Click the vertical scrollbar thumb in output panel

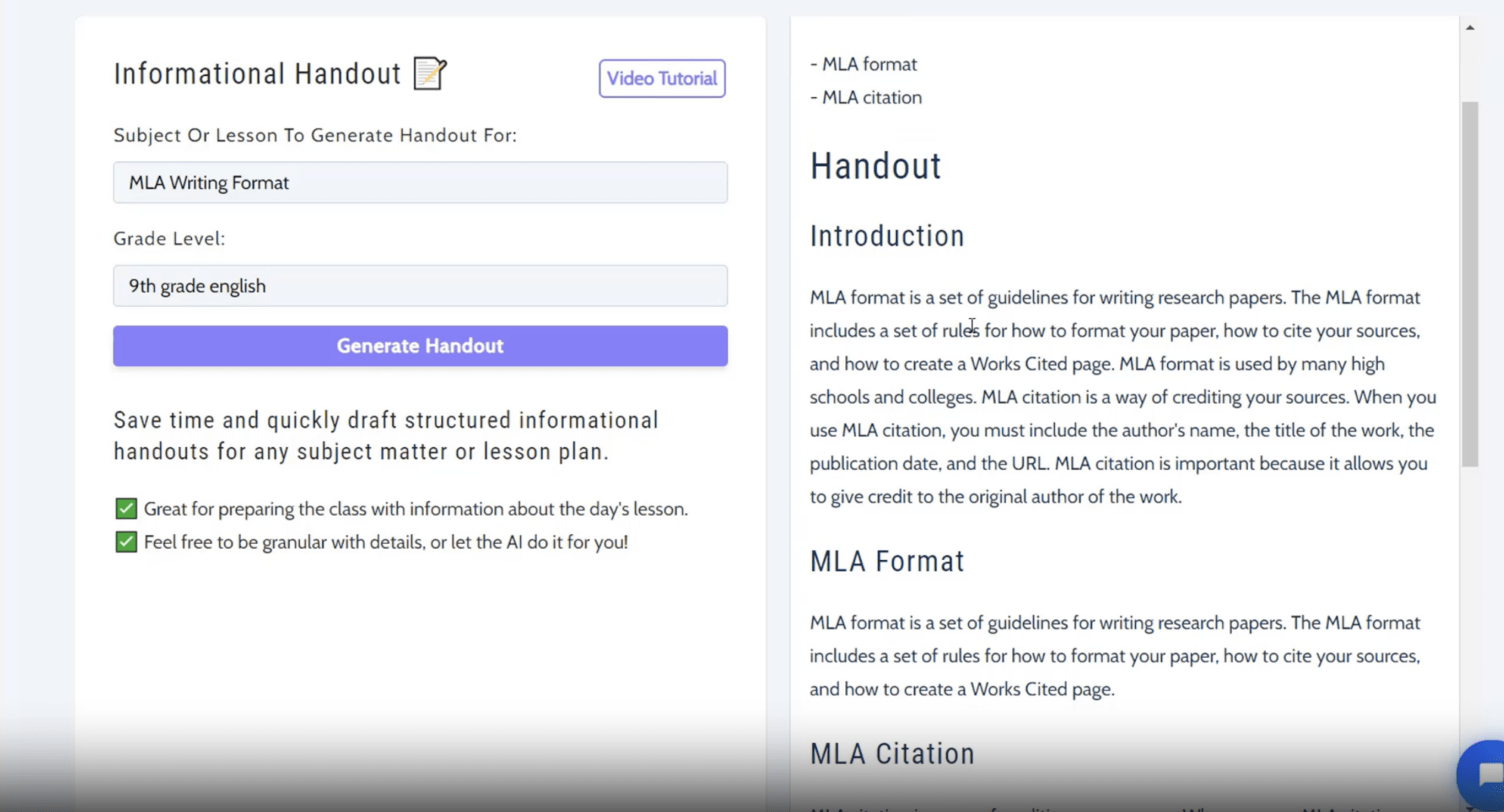pyautogui.click(x=1470, y=283)
